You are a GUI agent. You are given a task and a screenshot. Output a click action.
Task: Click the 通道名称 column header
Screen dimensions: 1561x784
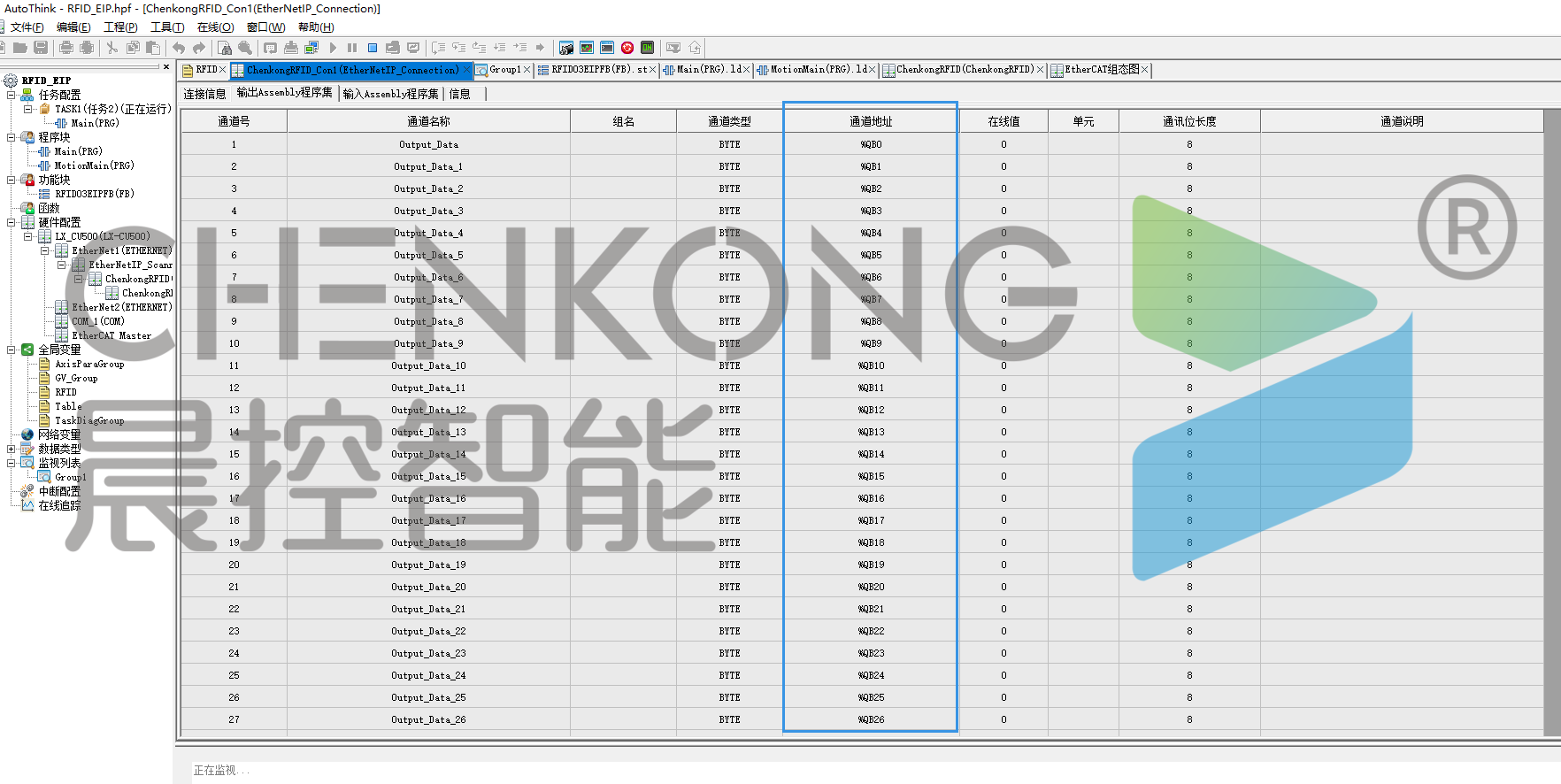(x=428, y=121)
